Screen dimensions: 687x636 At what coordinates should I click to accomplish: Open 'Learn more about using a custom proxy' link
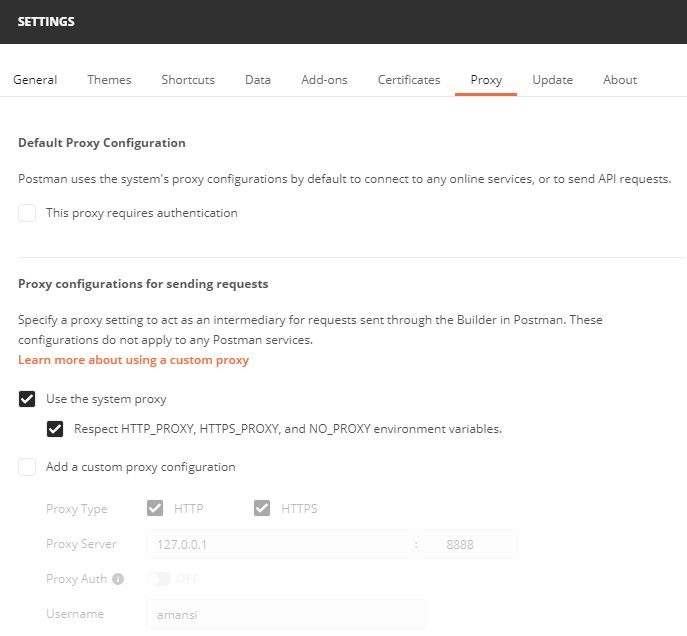[133, 360]
